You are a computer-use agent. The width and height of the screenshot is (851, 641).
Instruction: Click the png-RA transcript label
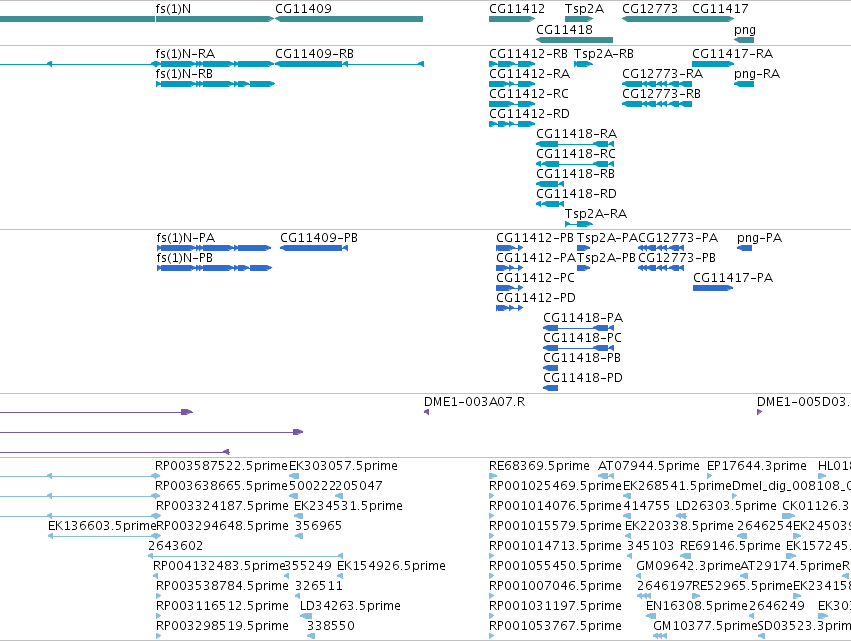[x=757, y=74]
